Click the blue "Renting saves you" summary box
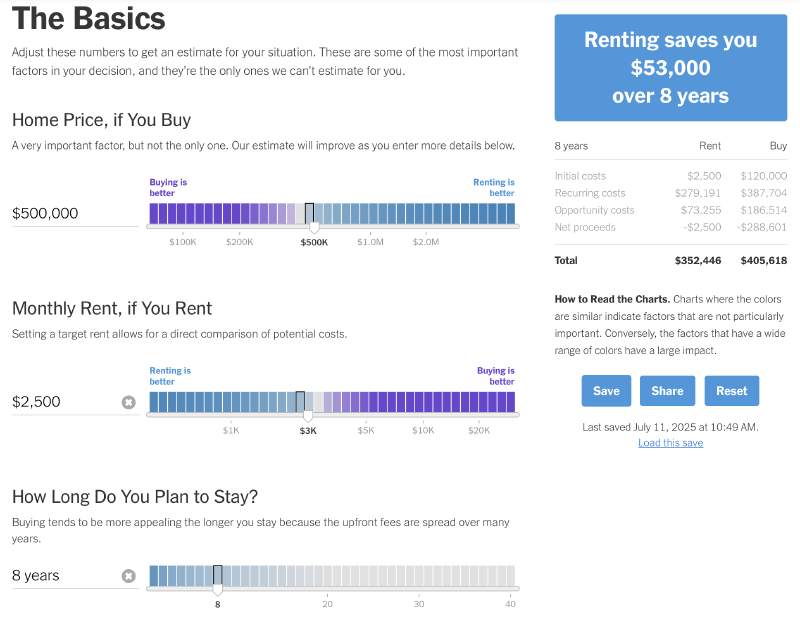 point(670,68)
